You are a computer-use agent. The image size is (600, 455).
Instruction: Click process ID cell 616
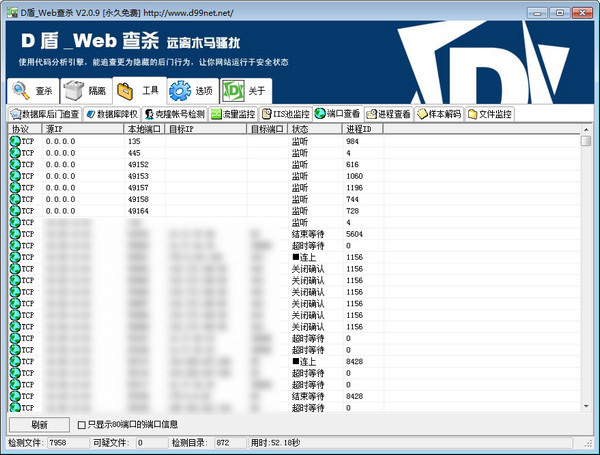(x=352, y=165)
